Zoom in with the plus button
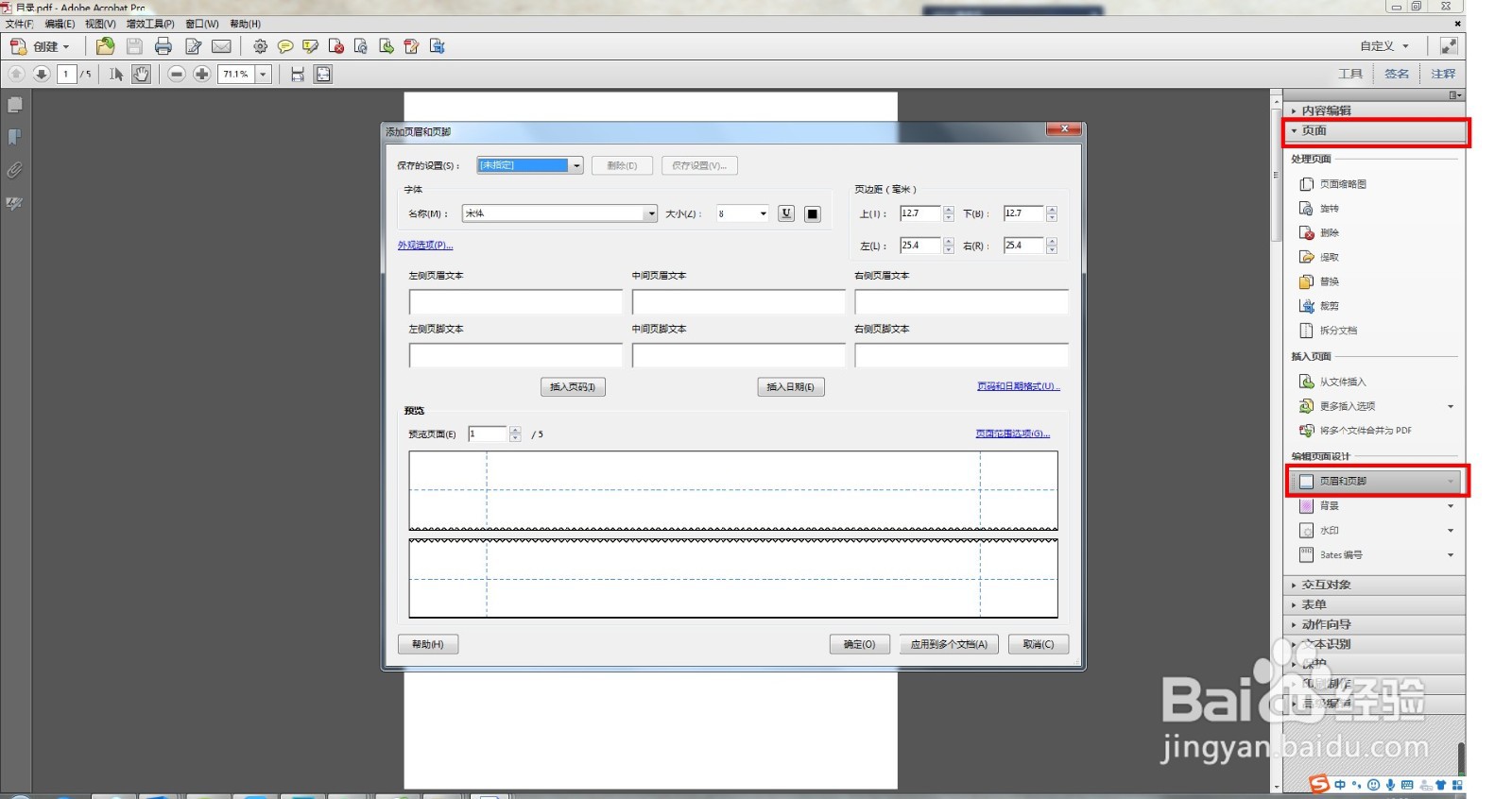Screen dimensions: 1512x799 pyautogui.click(x=201, y=74)
